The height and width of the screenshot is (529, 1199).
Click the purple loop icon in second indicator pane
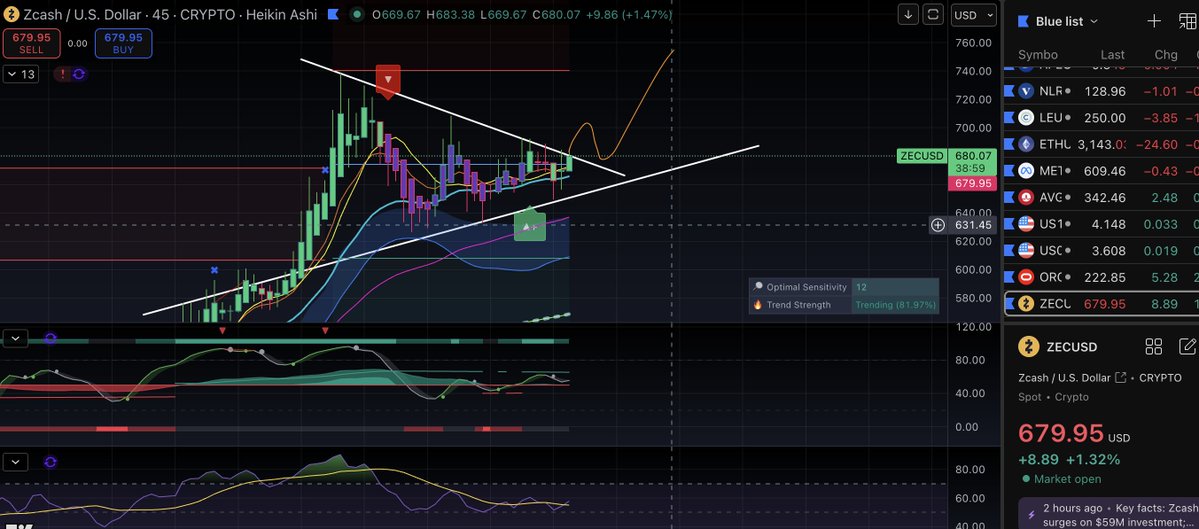50,462
